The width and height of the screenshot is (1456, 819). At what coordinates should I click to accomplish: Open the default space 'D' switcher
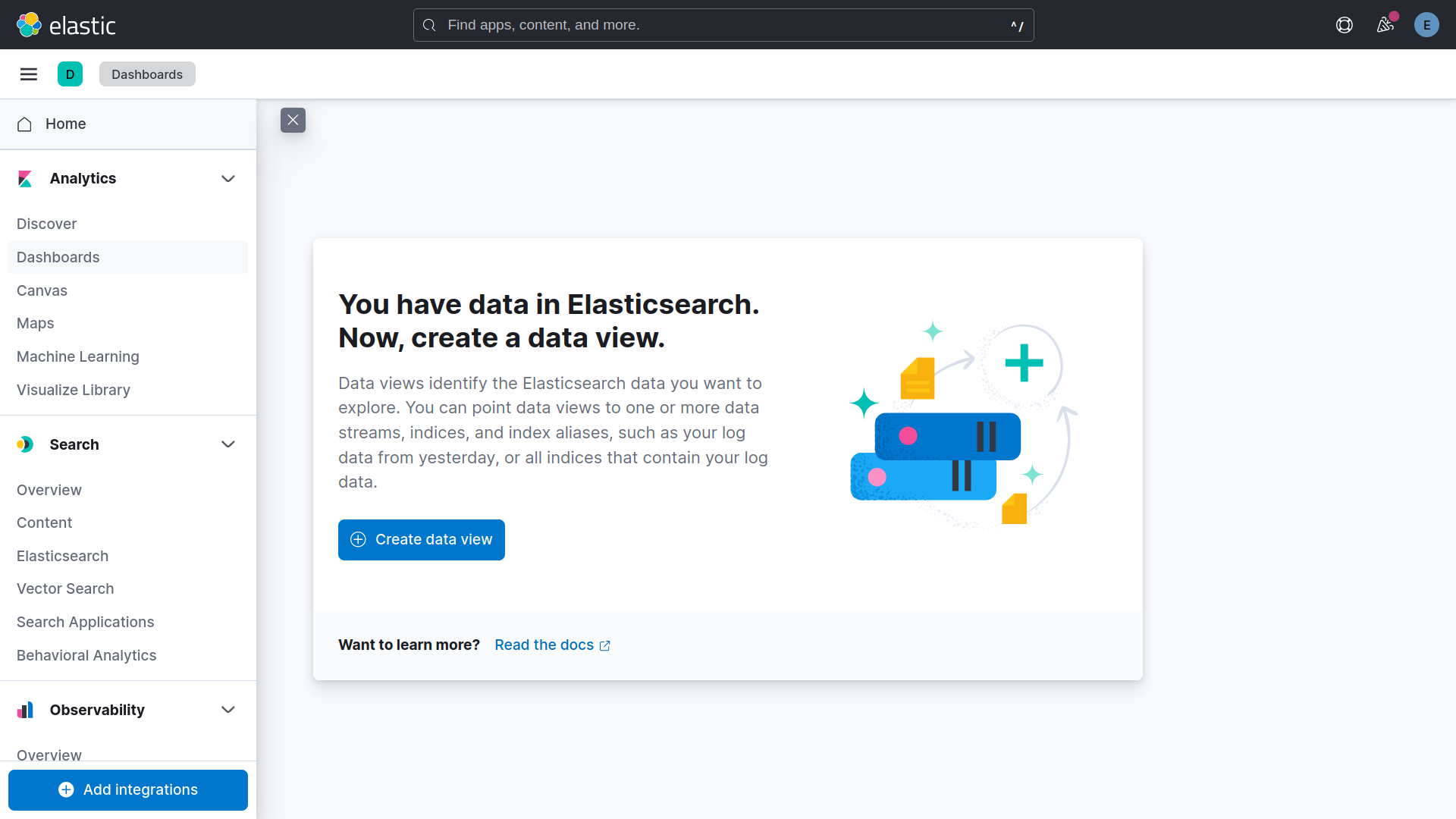70,74
